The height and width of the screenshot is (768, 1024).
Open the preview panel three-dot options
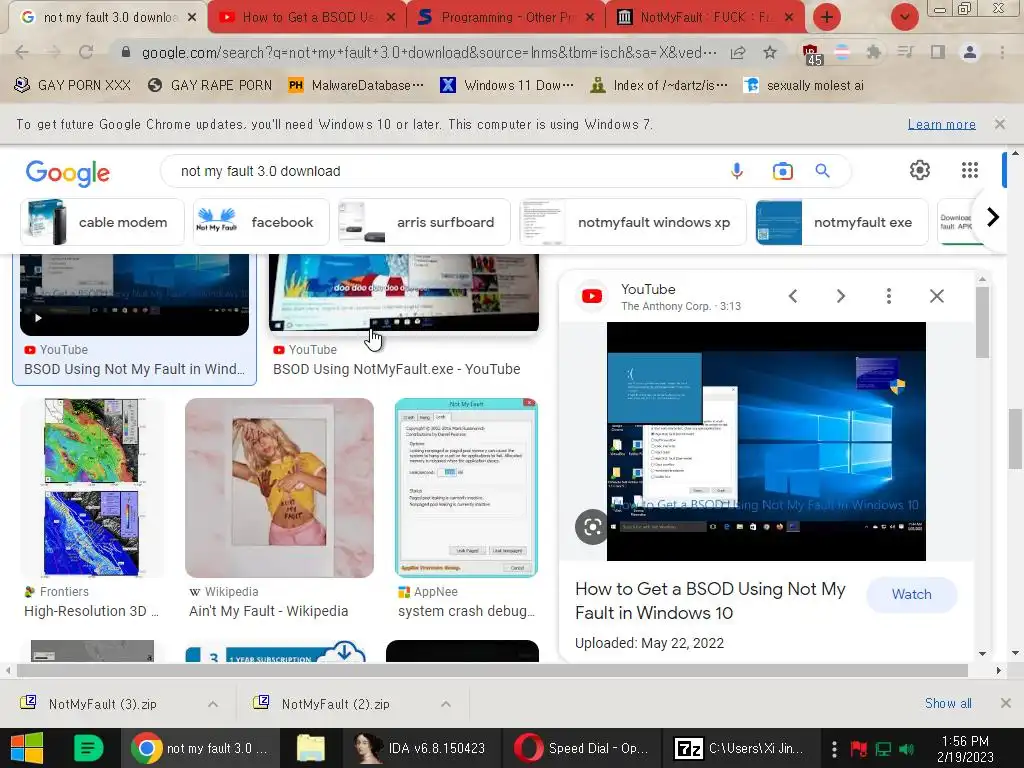coord(888,296)
